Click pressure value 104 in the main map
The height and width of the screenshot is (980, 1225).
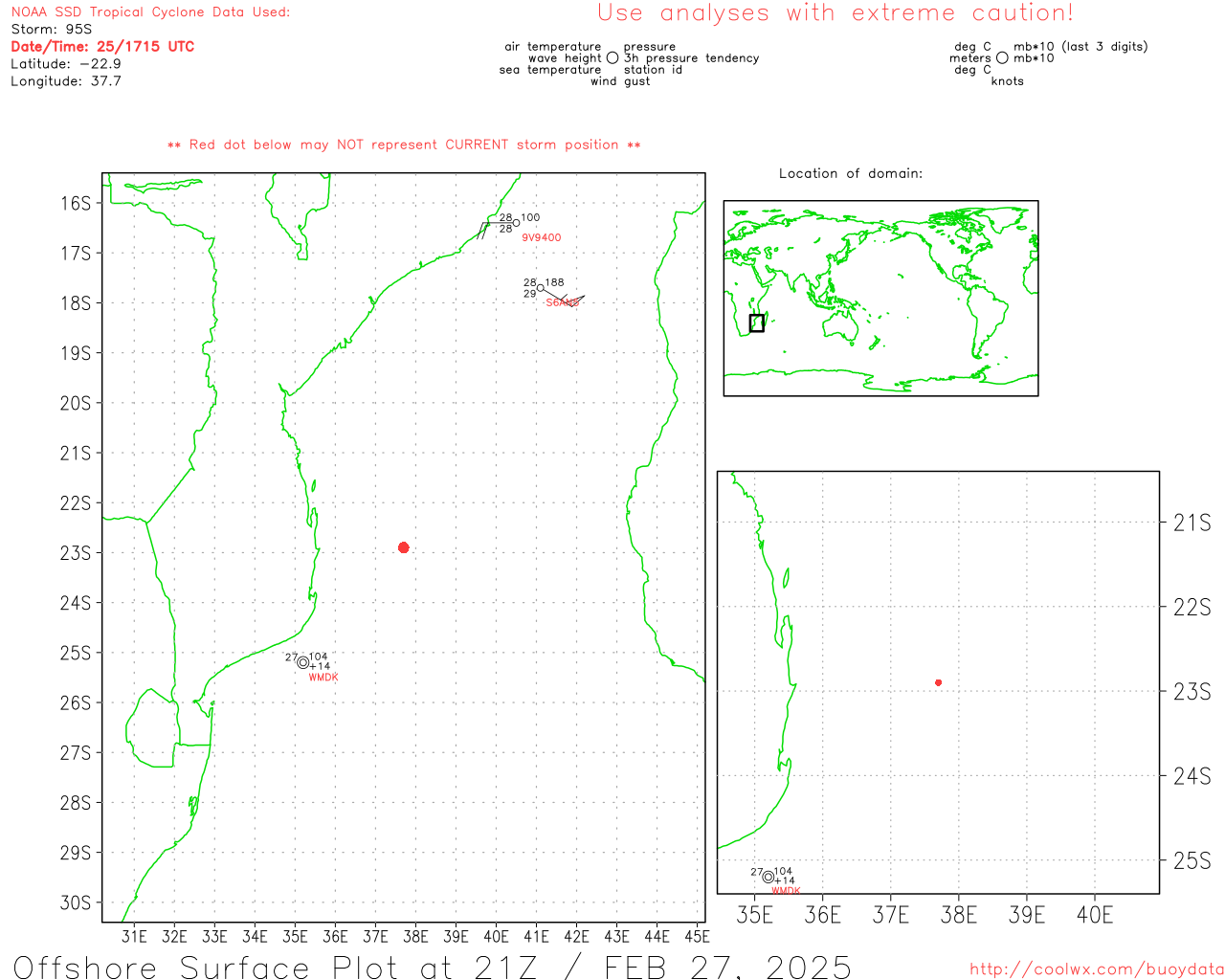point(318,657)
